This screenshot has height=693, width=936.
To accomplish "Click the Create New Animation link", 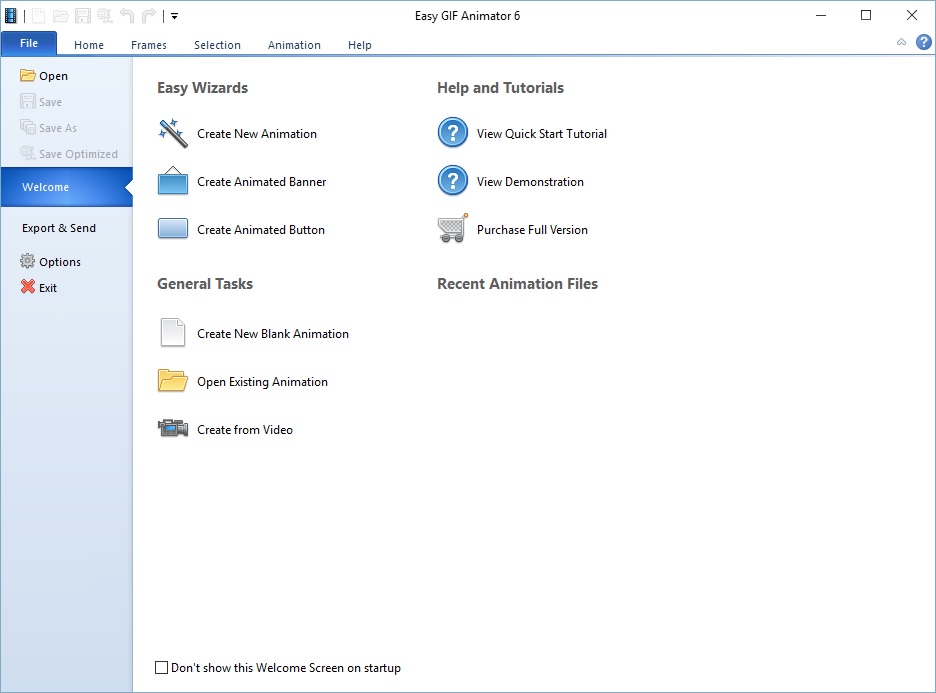I will click(257, 134).
